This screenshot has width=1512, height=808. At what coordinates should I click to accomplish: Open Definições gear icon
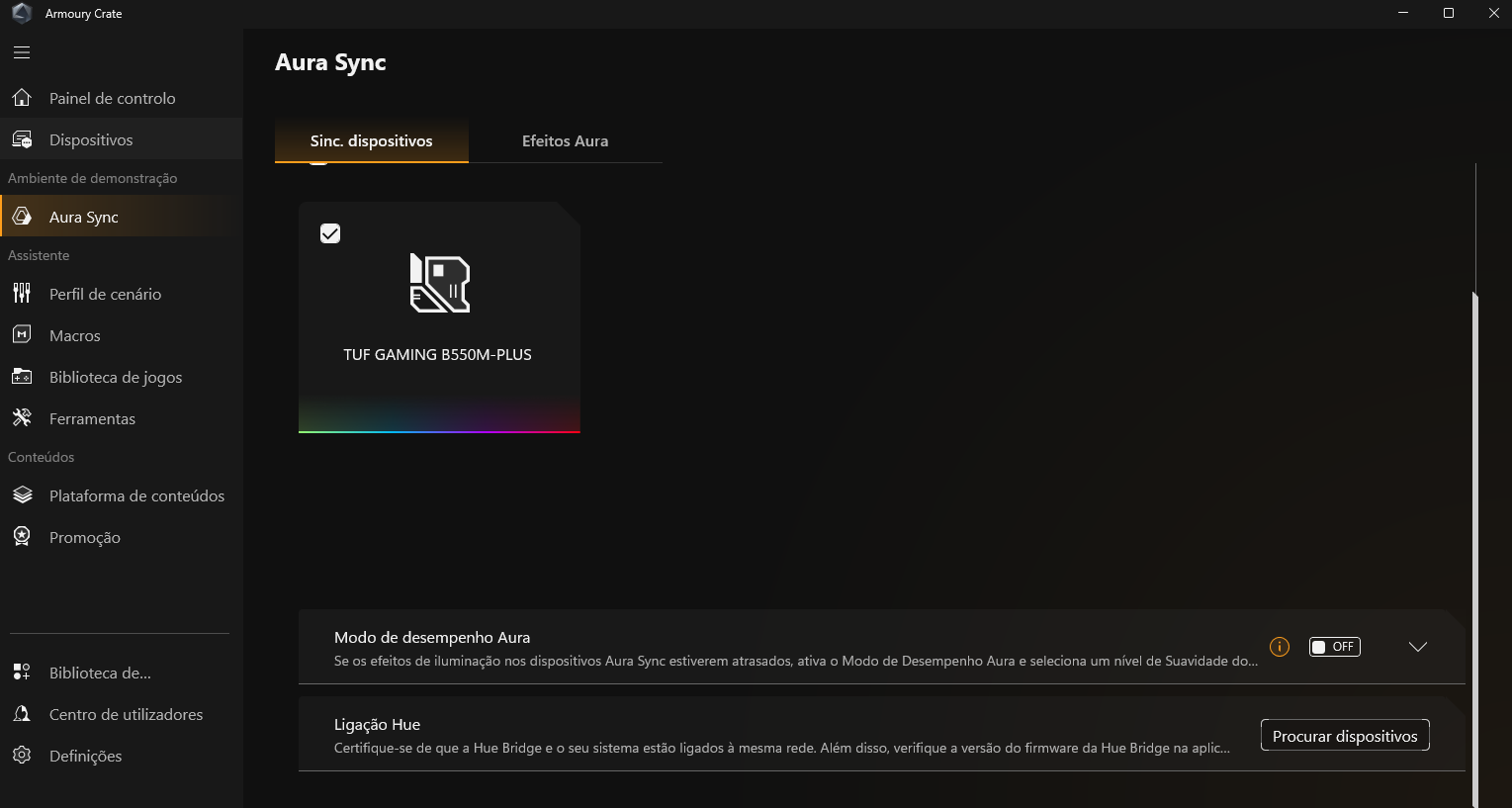click(22, 756)
